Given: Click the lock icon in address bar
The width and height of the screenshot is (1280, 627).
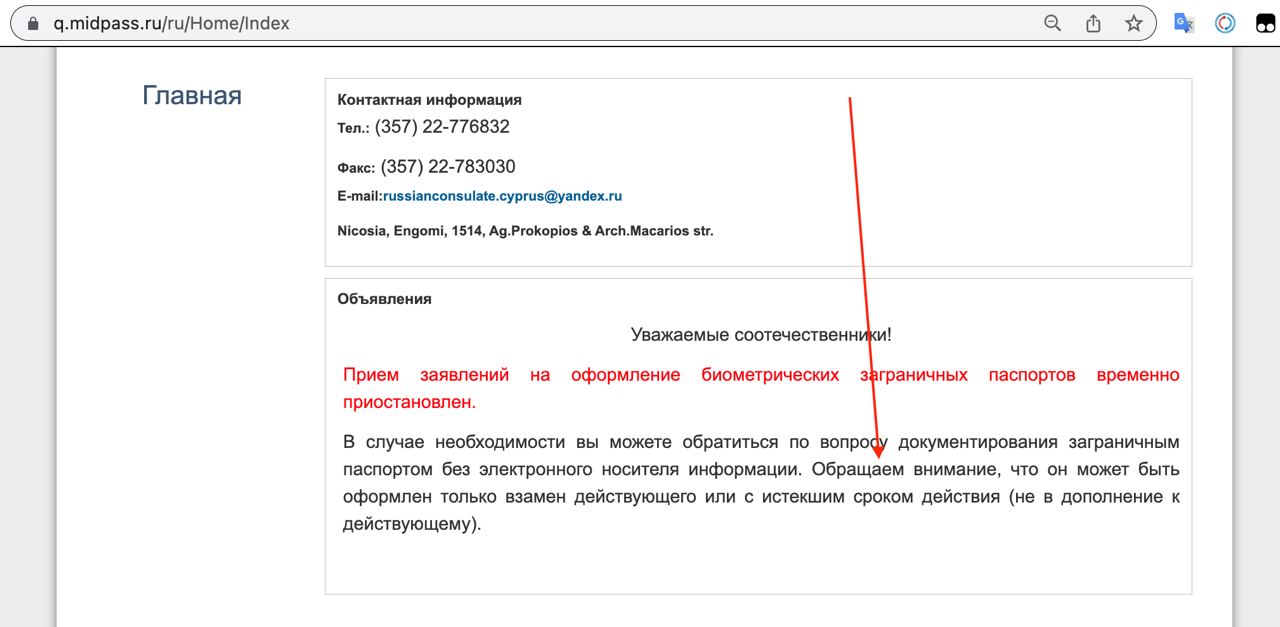Looking at the screenshot, I should click(33, 23).
